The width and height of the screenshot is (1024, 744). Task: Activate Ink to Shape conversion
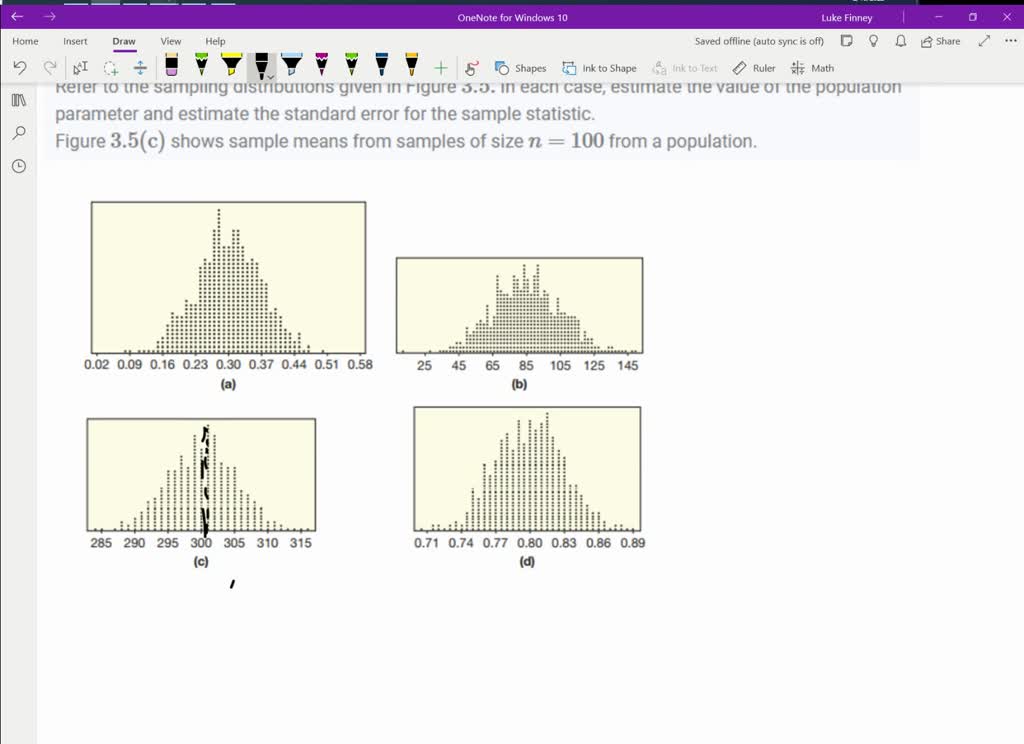point(600,68)
